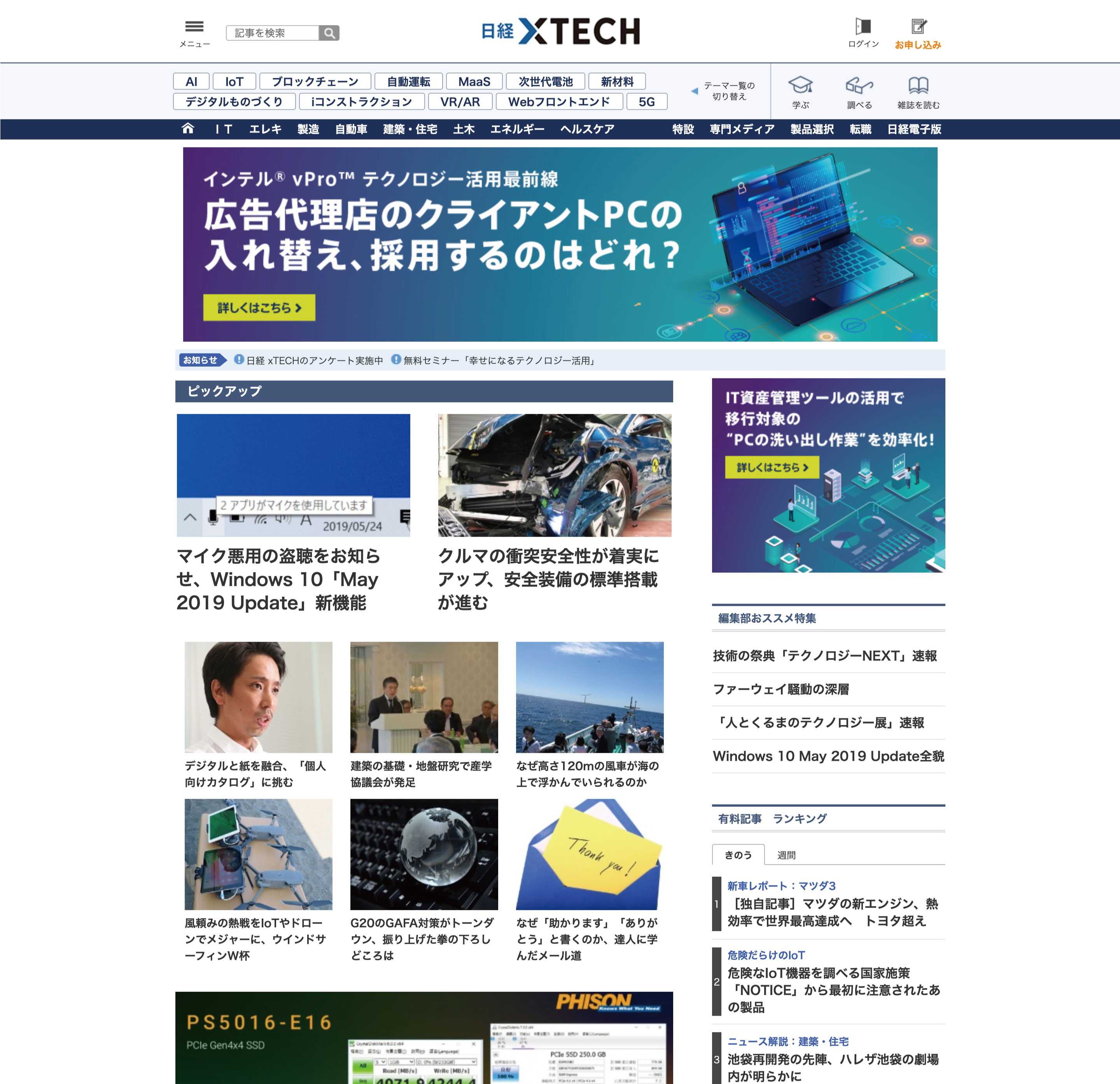The image size is (1120, 1084).
Task: Open the 日経電子版 navigation item
Action: [914, 129]
